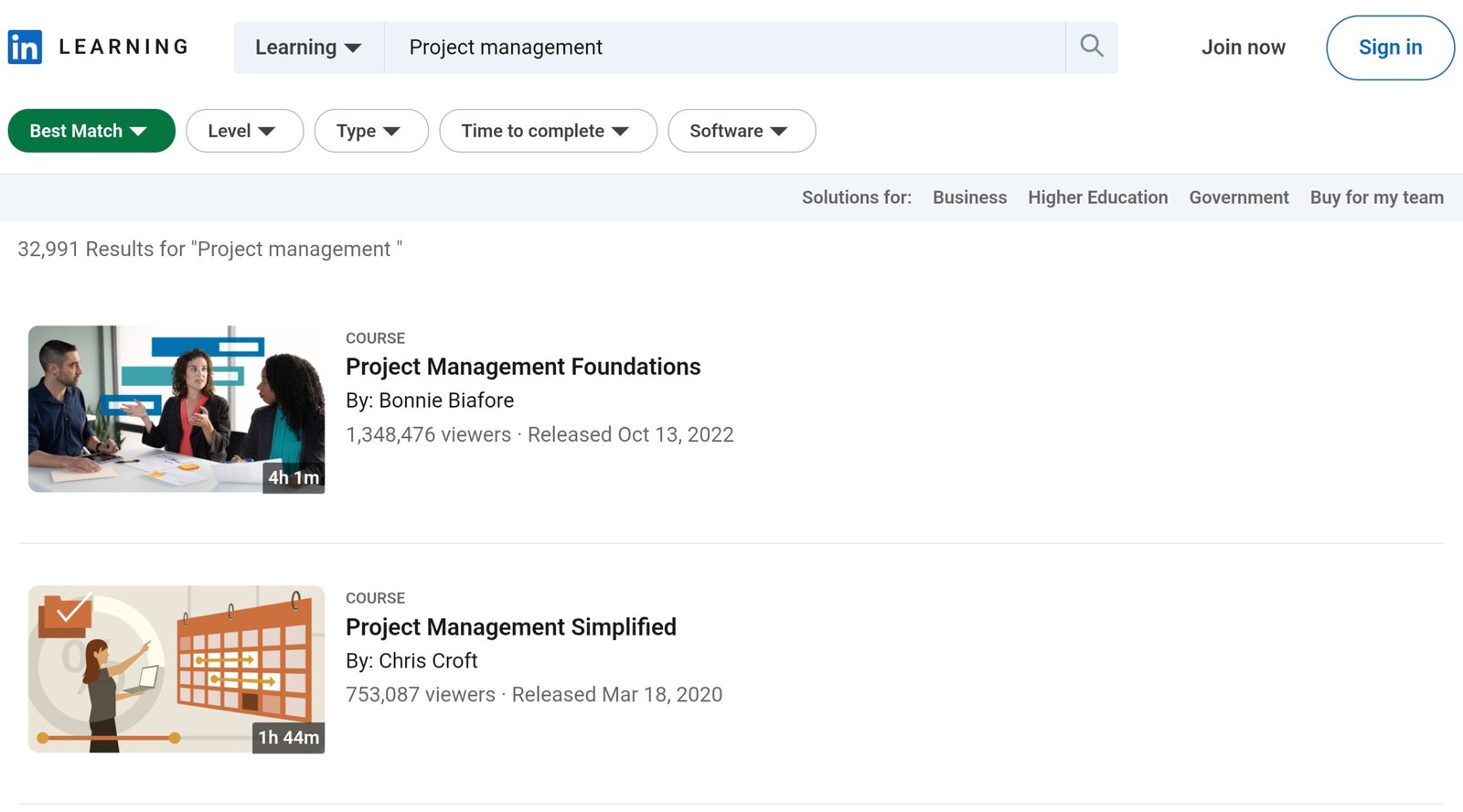Click the magnifying glass search icon
Screen dimensions: 1463x812
pyautogui.click(x=1092, y=47)
